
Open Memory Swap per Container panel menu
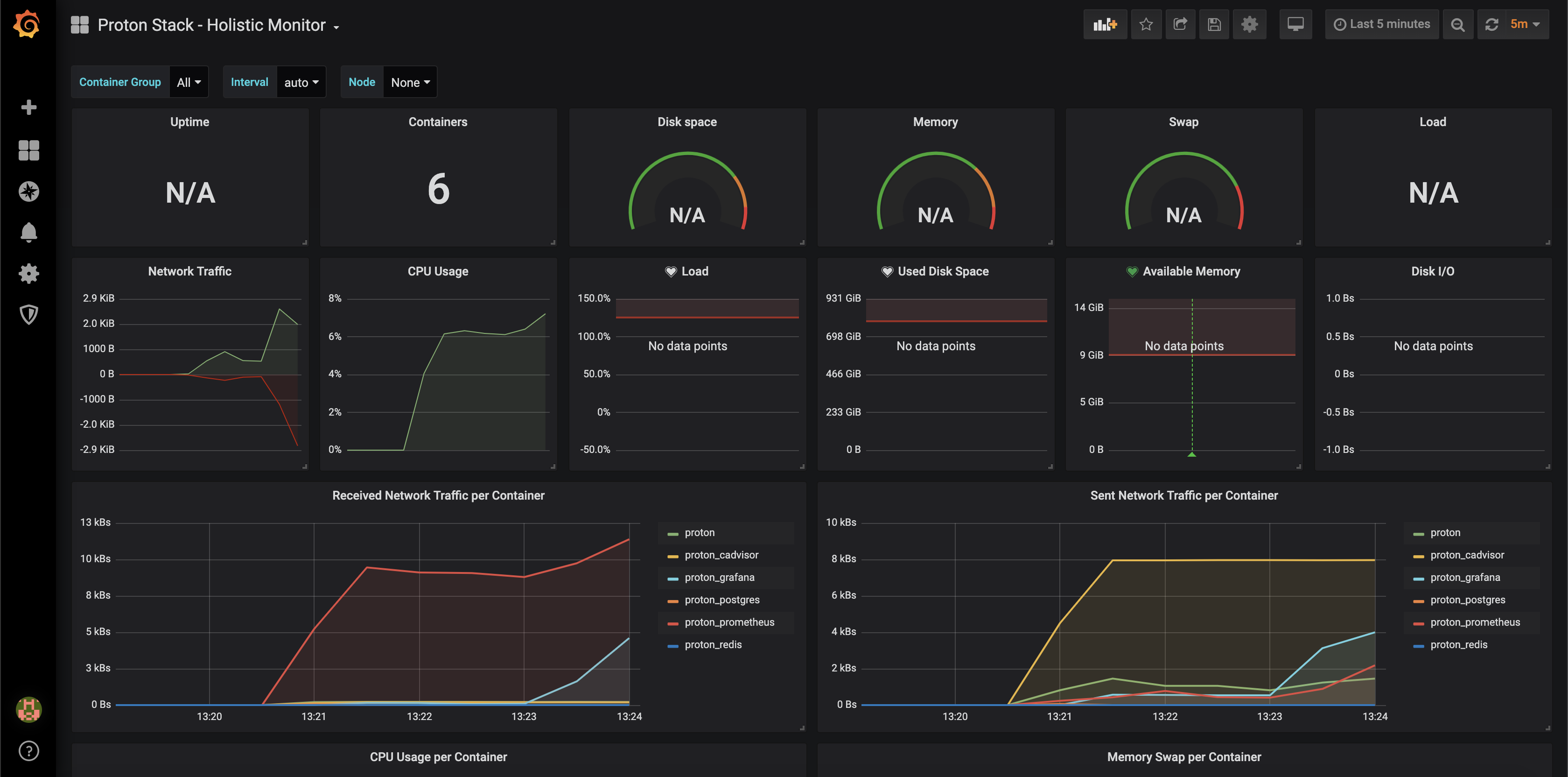tap(1184, 757)
